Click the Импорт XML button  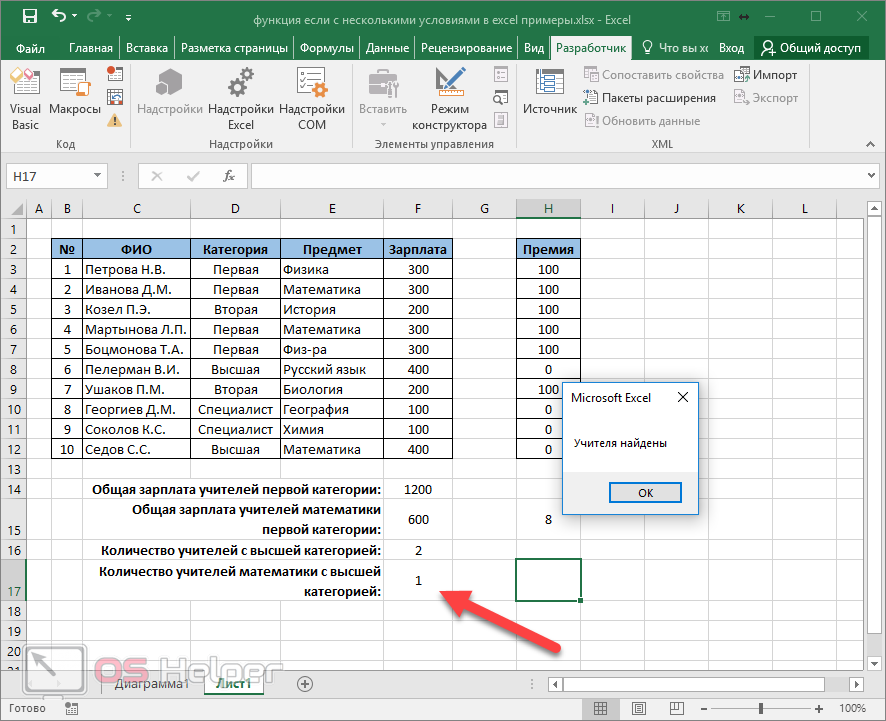pos(766,75)
